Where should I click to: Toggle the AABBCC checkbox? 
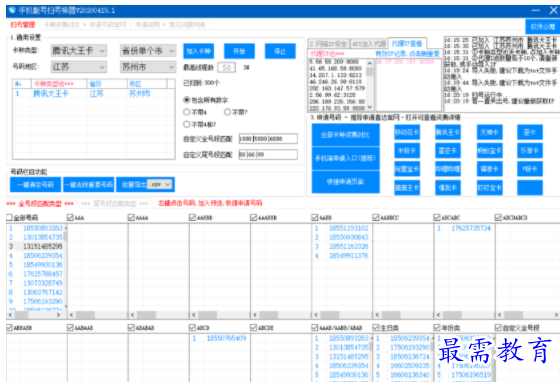(x=376, y=217)
